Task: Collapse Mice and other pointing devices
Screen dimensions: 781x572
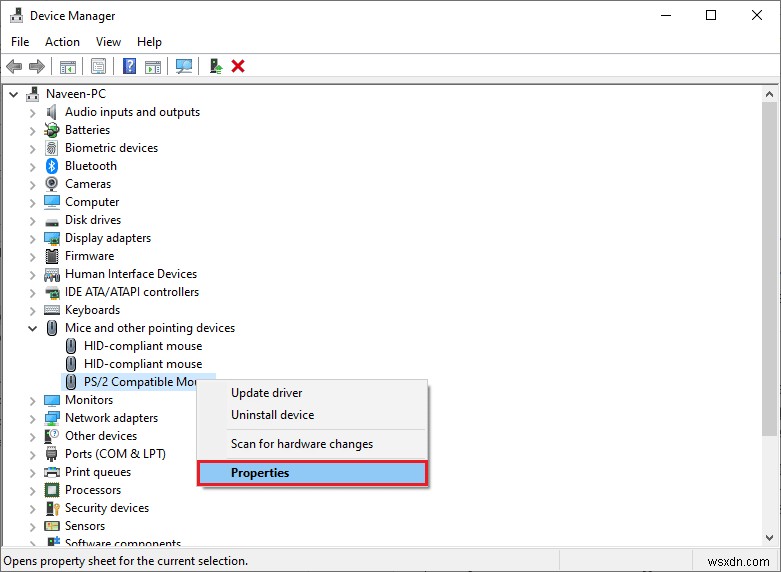Action: 33,328
